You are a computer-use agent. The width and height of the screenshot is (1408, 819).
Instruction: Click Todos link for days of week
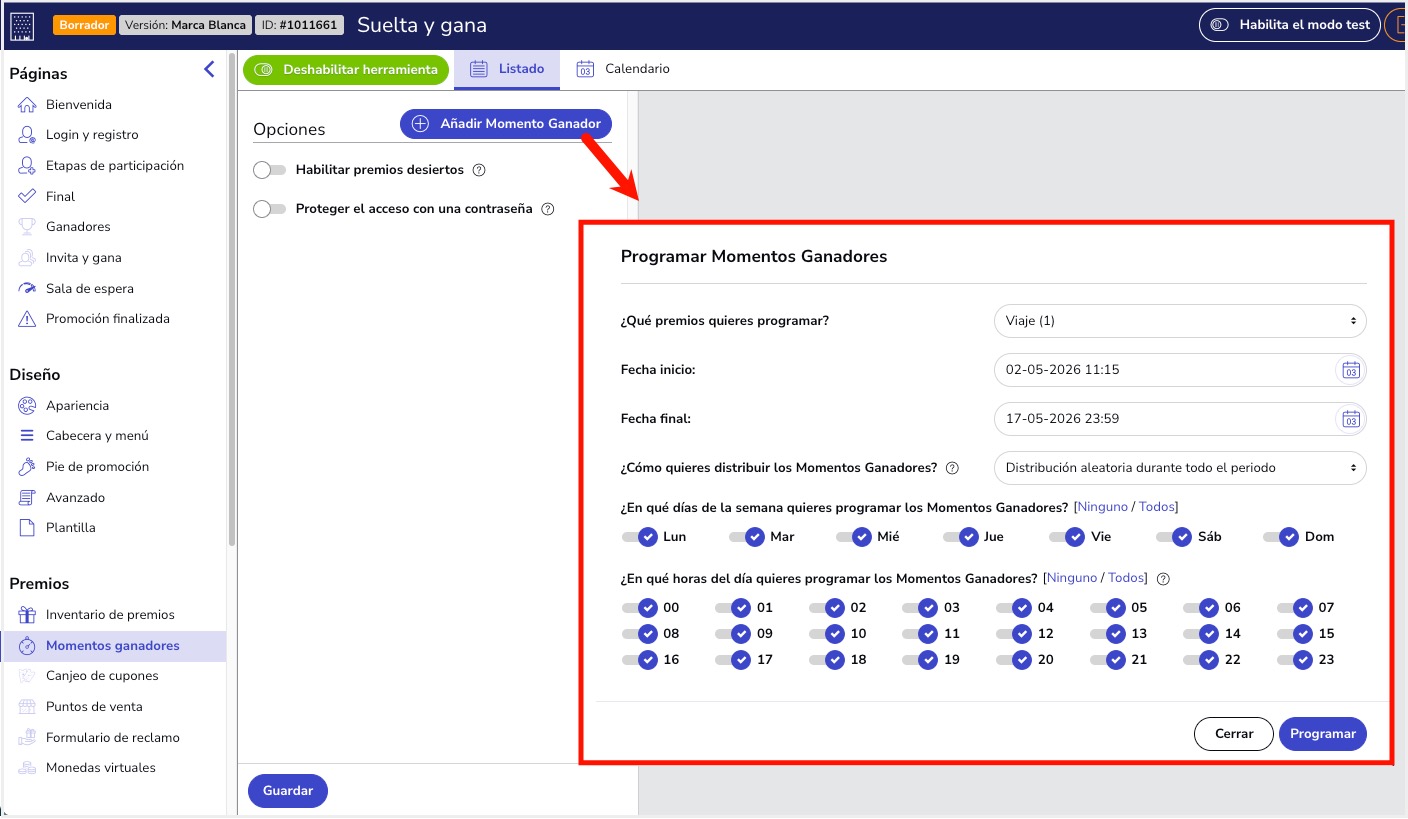1157,507
